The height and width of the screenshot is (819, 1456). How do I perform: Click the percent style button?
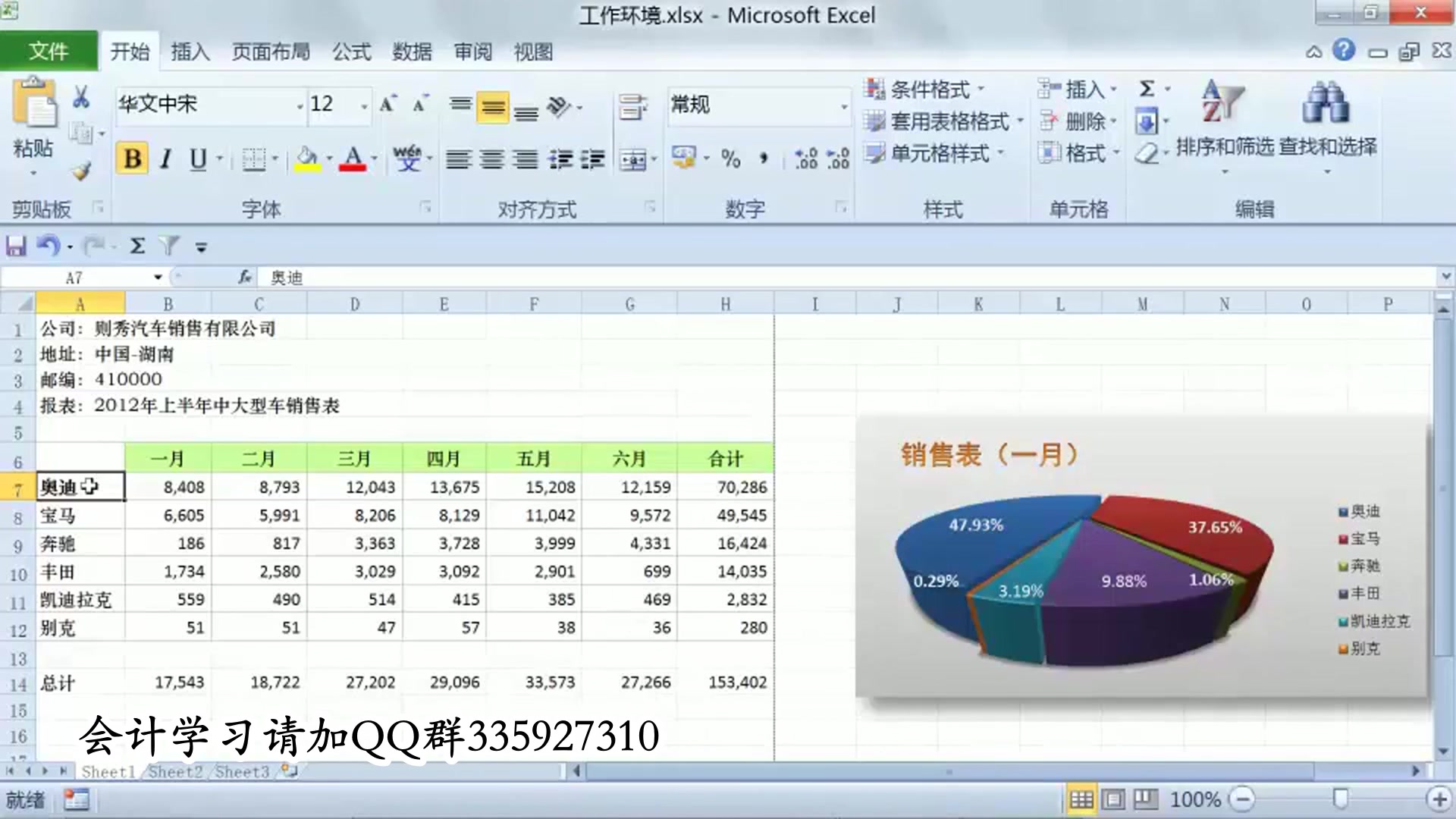point(730,159)
